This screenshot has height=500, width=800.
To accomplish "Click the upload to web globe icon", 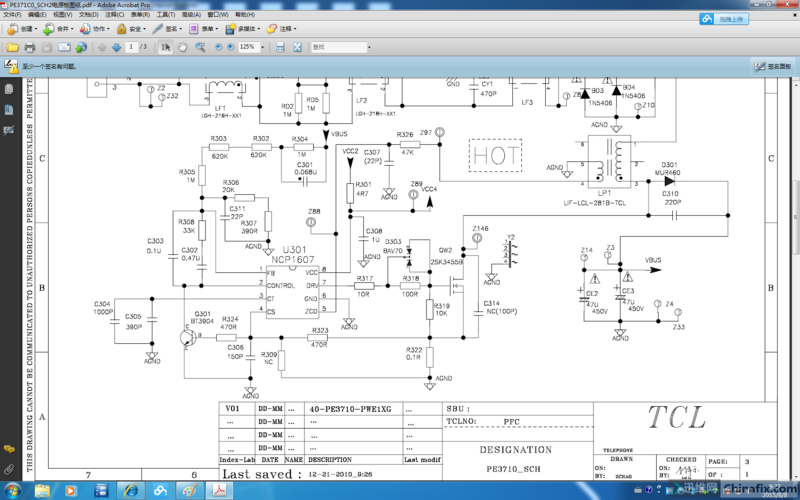I will (81, 47).
